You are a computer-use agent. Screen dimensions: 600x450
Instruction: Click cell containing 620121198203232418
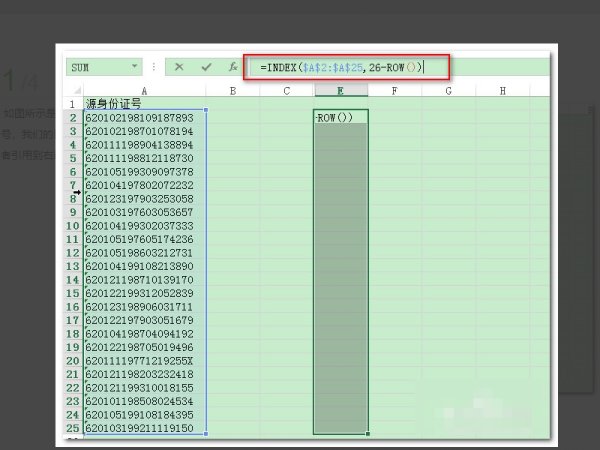(x=145, y=374)
